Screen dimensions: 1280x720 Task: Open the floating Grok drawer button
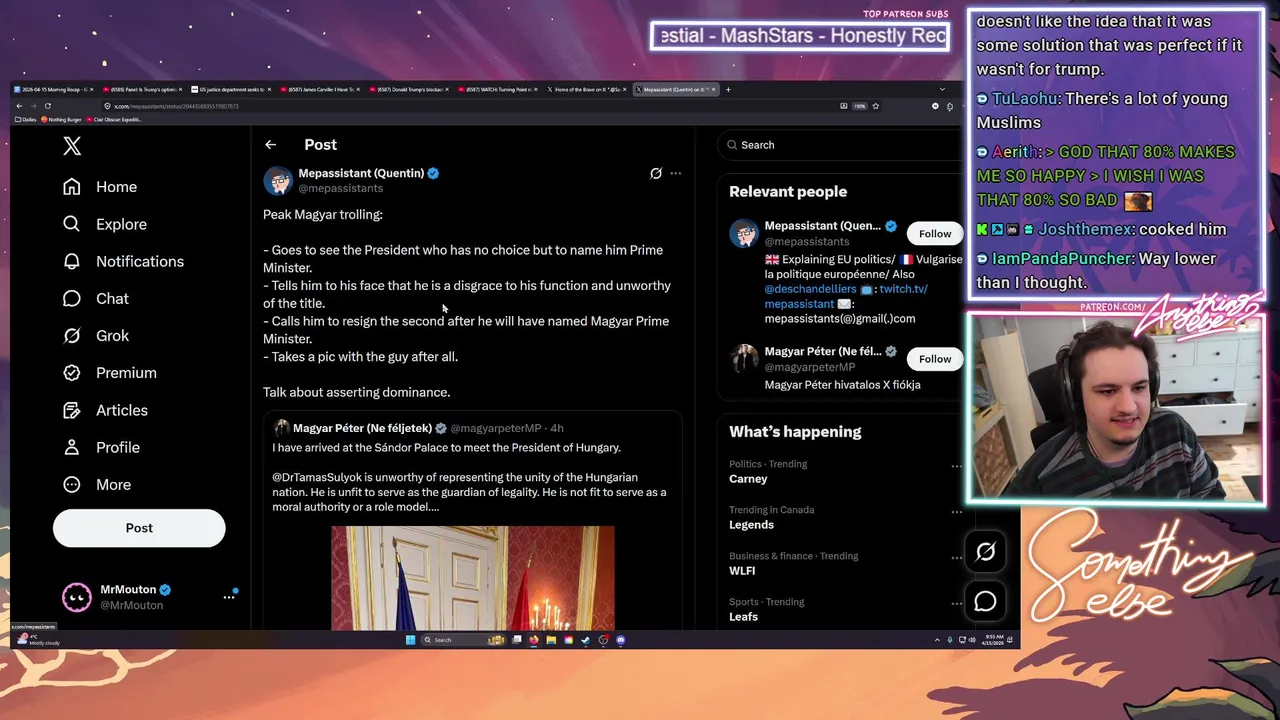986,551
